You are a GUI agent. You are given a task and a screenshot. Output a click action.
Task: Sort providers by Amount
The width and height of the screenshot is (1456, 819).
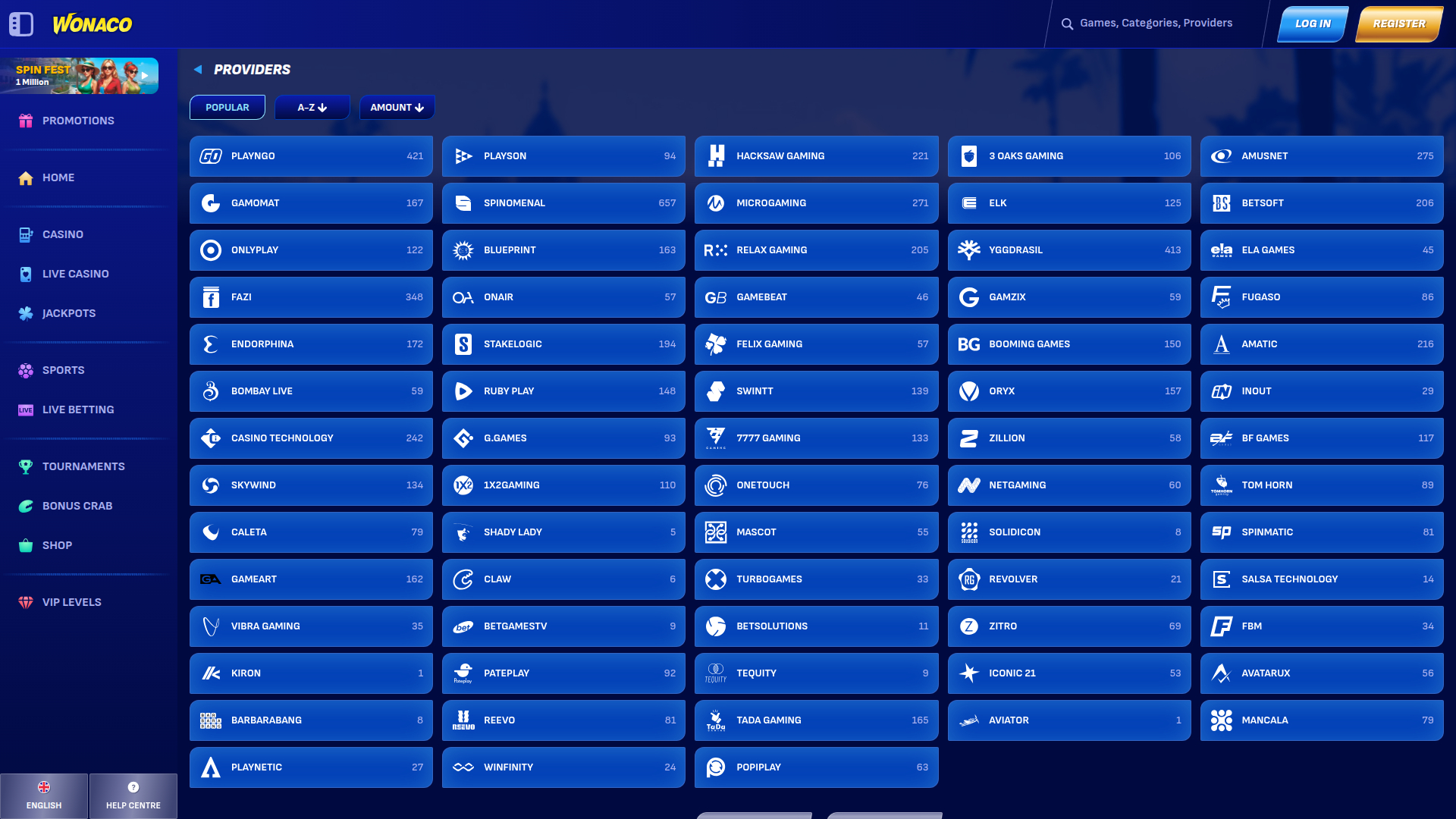pos(397,108)
